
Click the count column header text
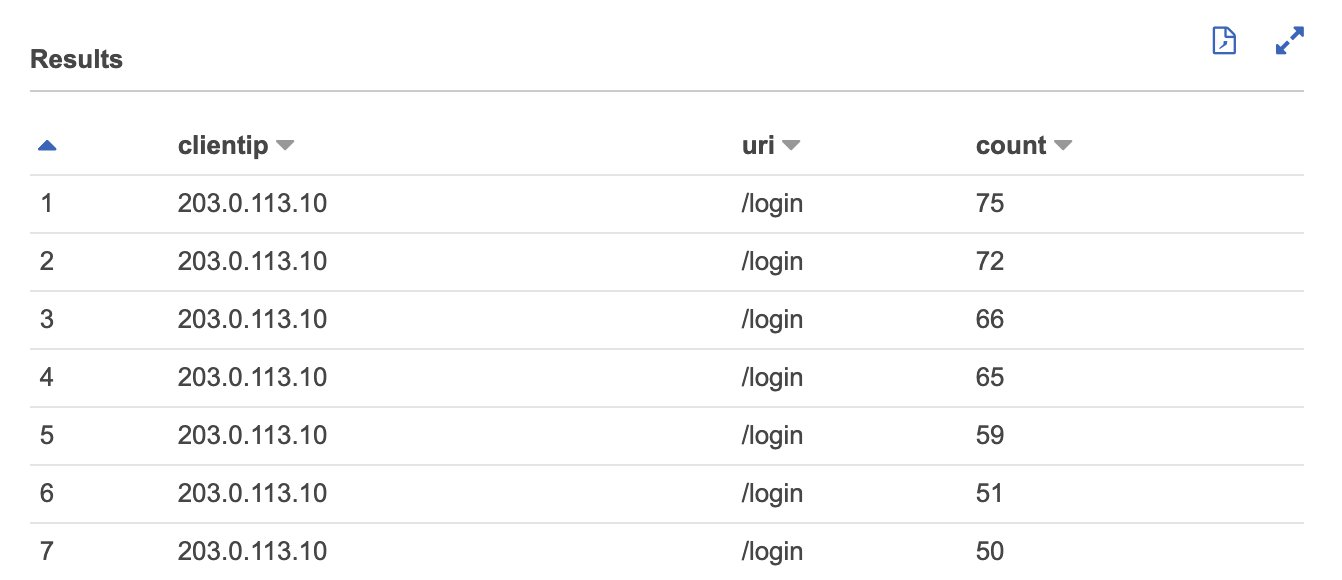click(x=1011, y=146)
